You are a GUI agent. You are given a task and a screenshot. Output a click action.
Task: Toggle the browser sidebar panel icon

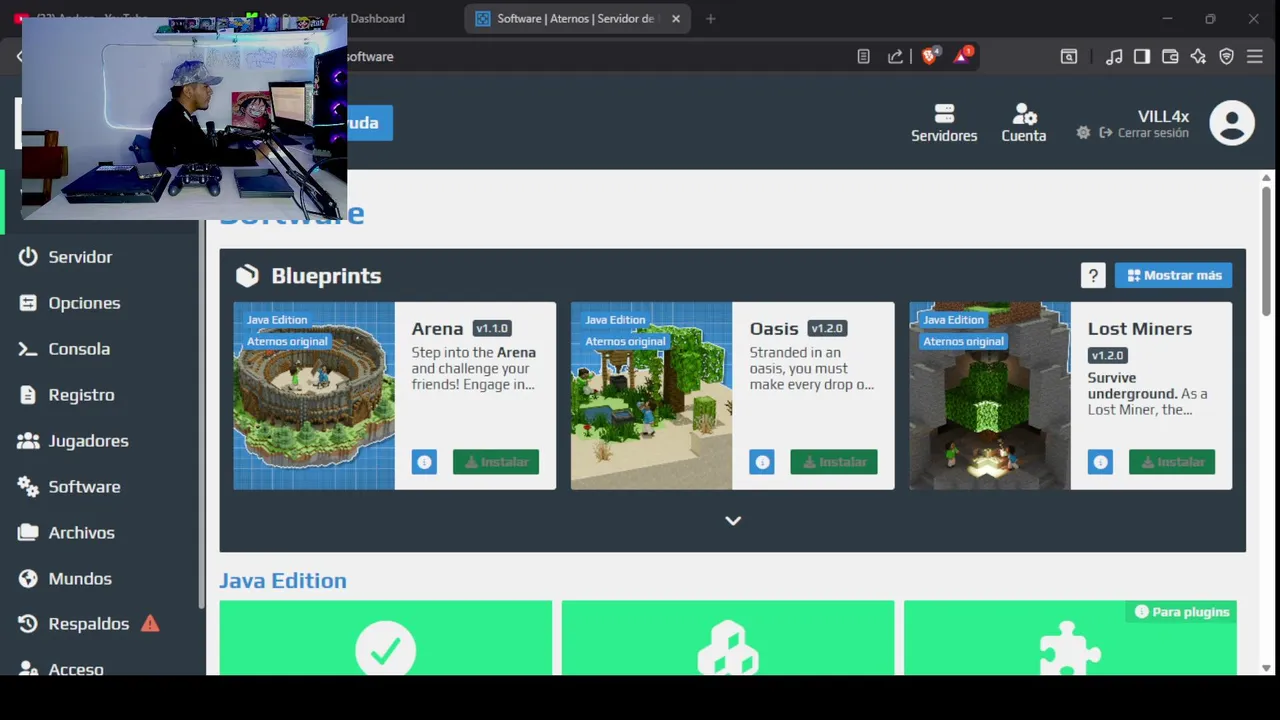[x=1142, y=57]
